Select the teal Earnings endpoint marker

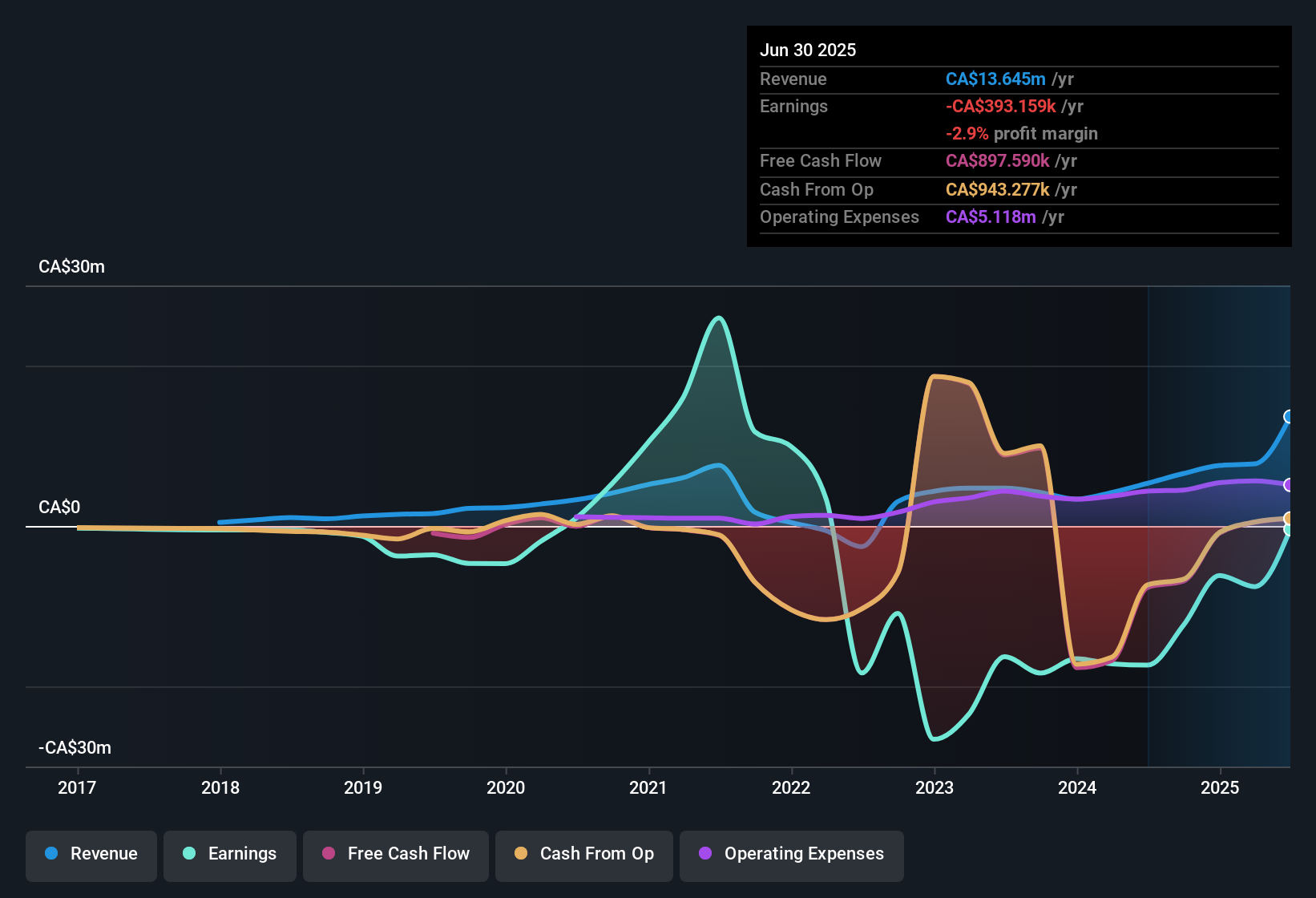tap(1288, 530)
